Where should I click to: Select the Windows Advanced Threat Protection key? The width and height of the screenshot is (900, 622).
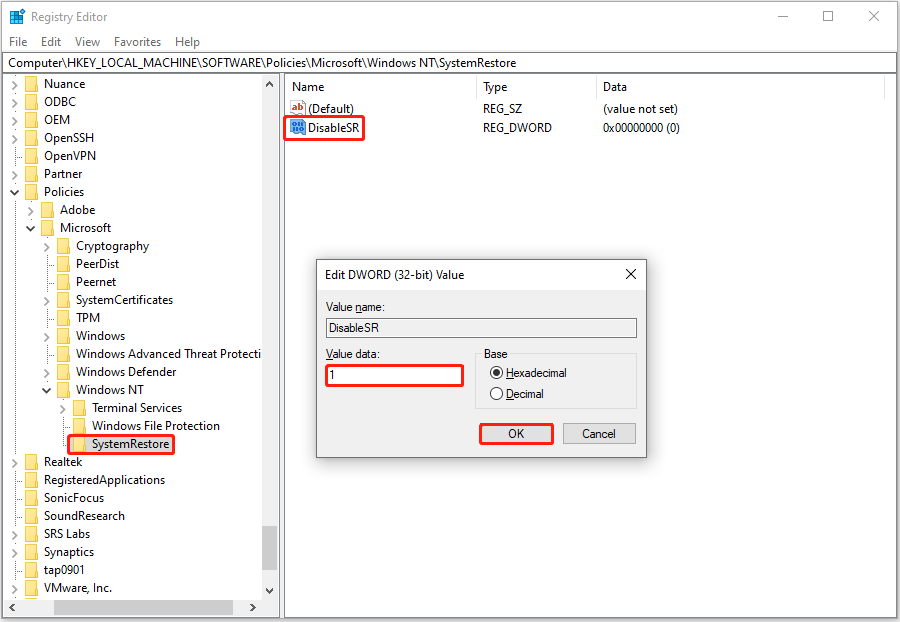(168, 354)
